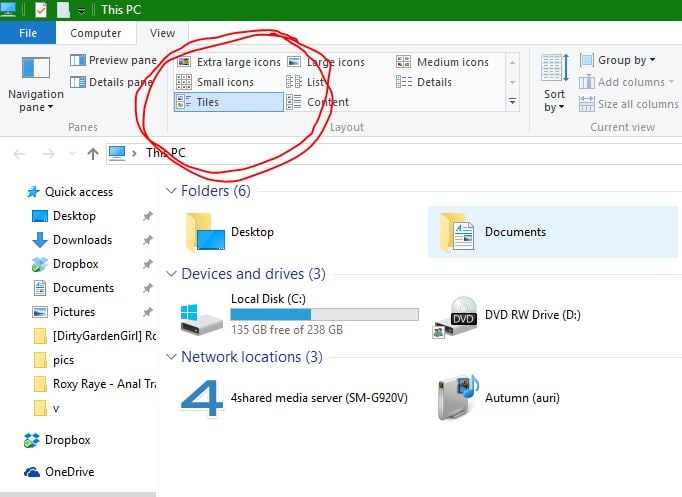Open the Autumn (auri) network device icon
The height and width of the screenshot is (497, 682).
click(x=458, y=397)
